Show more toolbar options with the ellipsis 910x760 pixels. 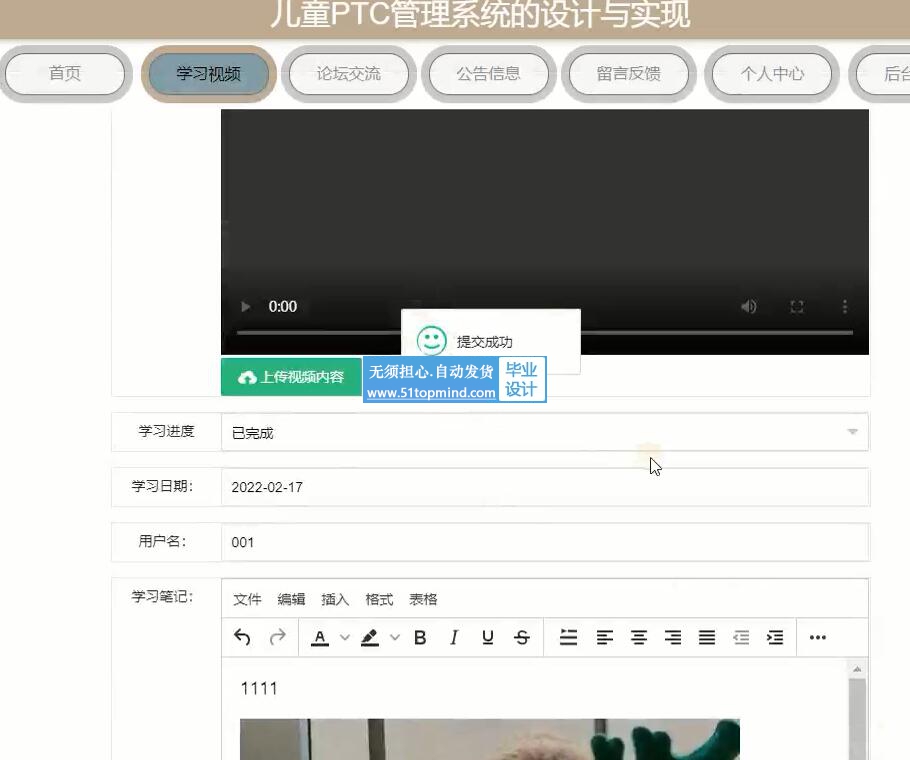coord(818,638)
